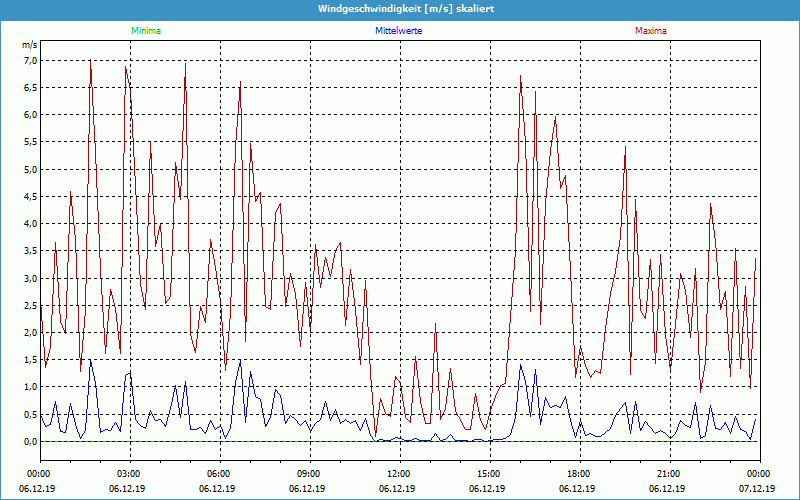Click the m/s unit label
This screenshot has height=500, width=800.
(29, 45)
